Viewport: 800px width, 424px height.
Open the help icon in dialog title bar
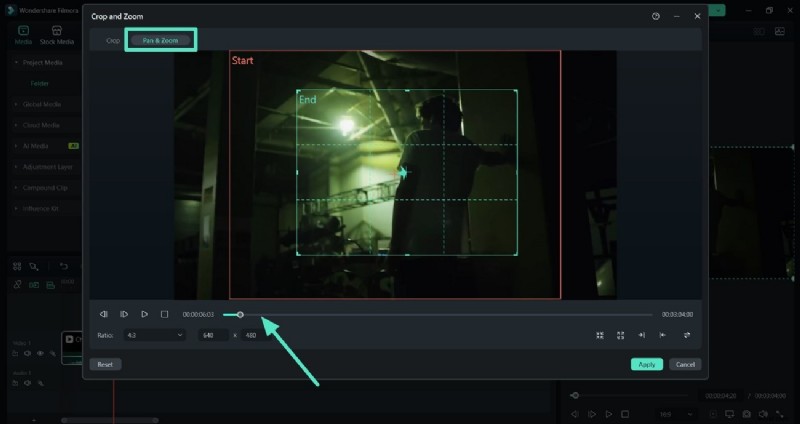click(x=656, y=16)
